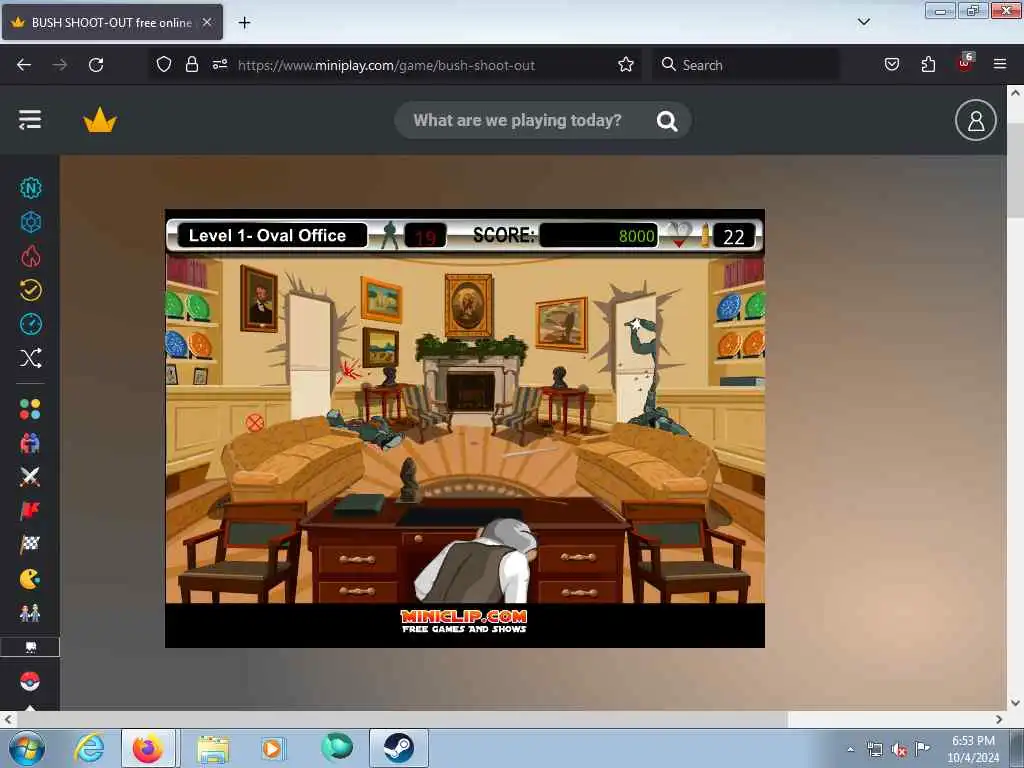1024x768 pixels.
Task: Pick a random game via shuffle icon
Action: point(31,358)
